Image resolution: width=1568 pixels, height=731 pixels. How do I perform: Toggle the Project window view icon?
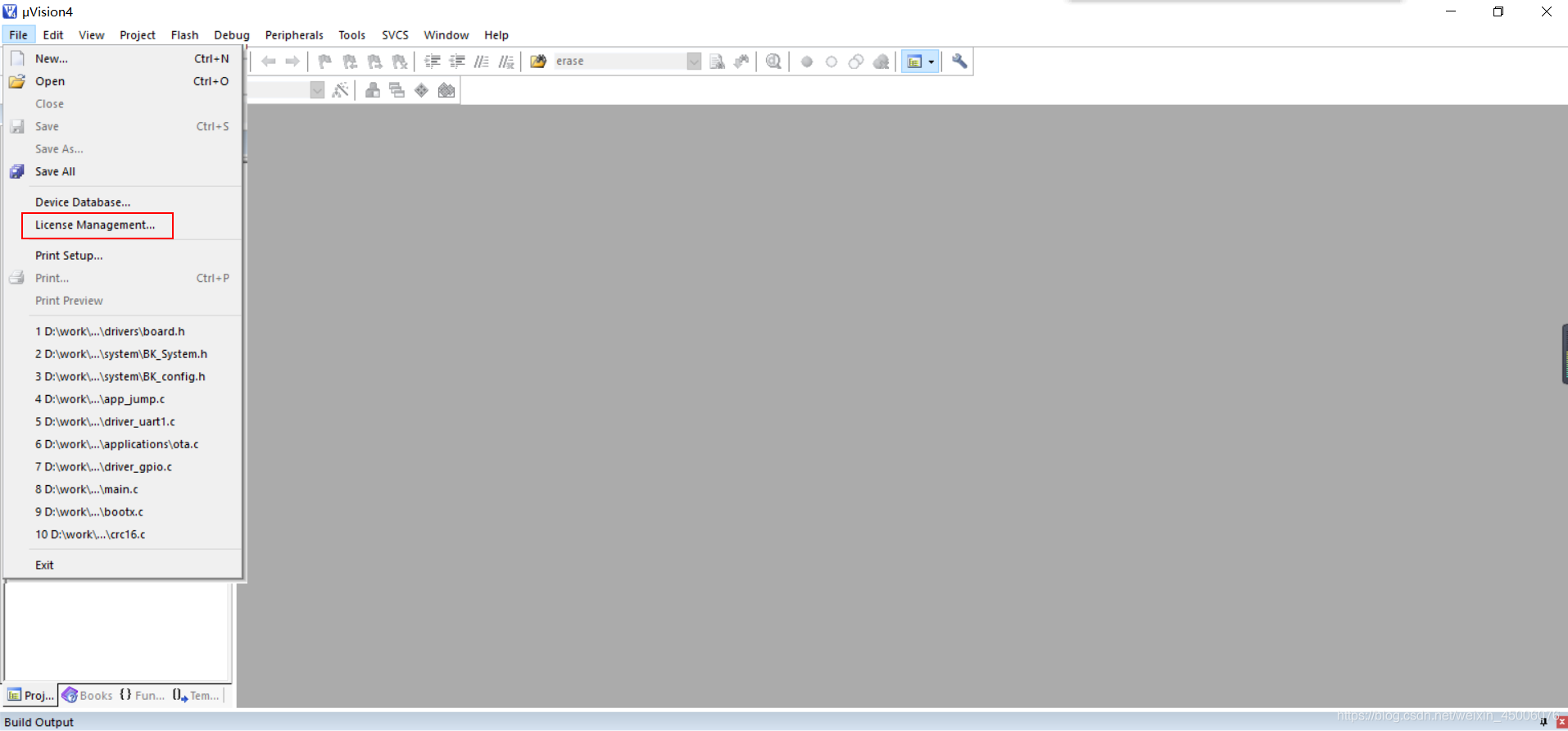(x=914, y=61)
